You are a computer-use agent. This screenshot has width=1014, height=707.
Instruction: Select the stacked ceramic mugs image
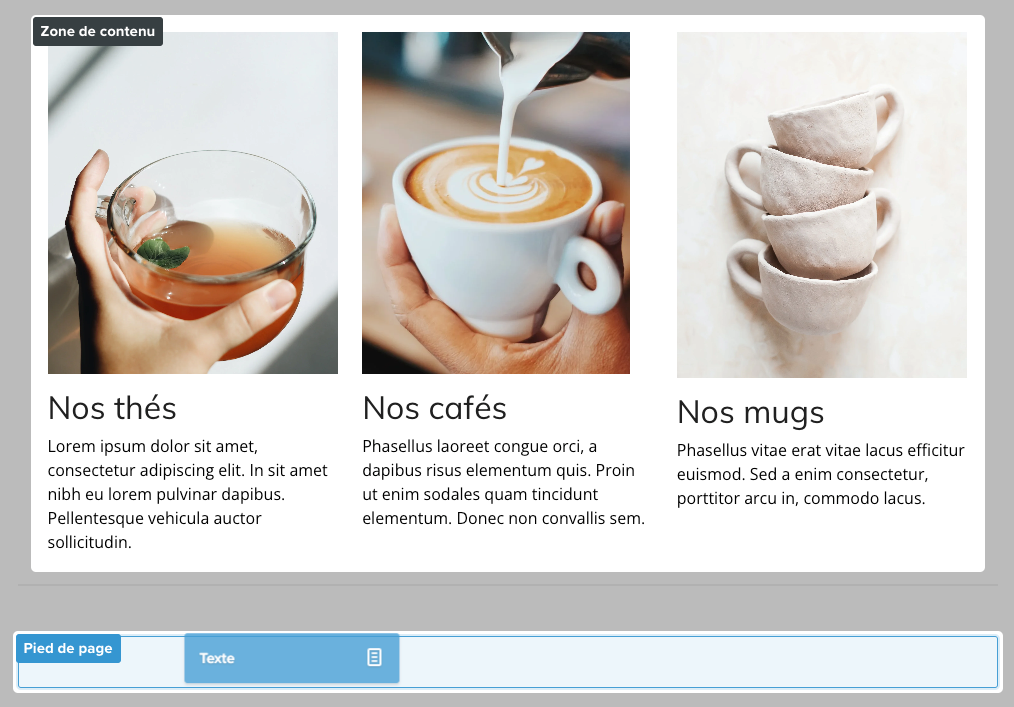click(821, 204)
